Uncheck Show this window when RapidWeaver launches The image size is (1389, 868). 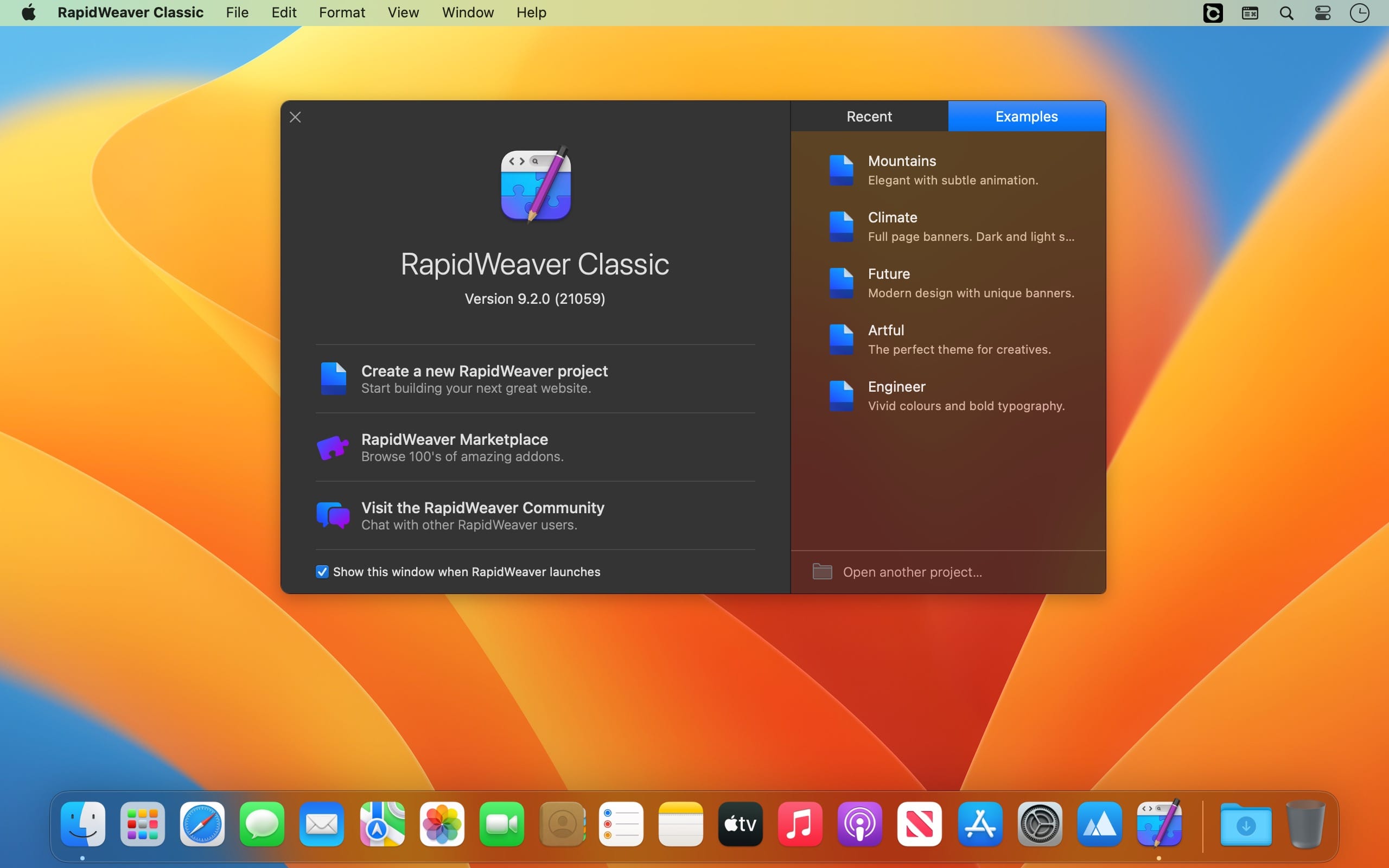point(322,572)
